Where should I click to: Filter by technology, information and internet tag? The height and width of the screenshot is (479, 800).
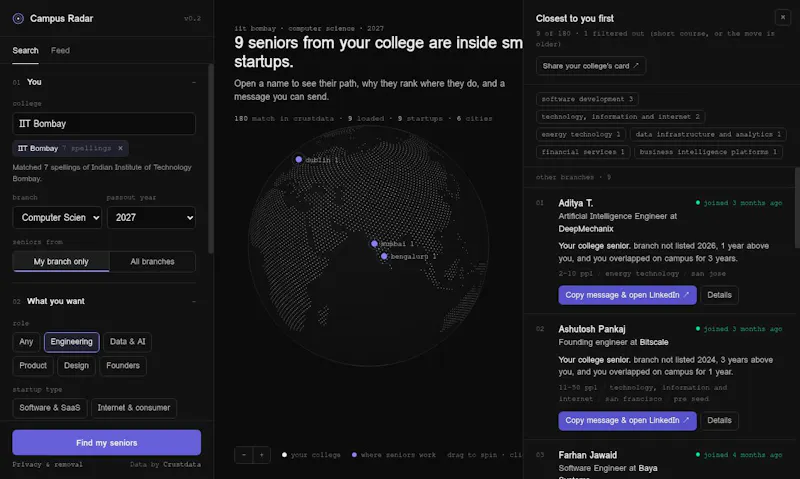(x=620, y=117)
